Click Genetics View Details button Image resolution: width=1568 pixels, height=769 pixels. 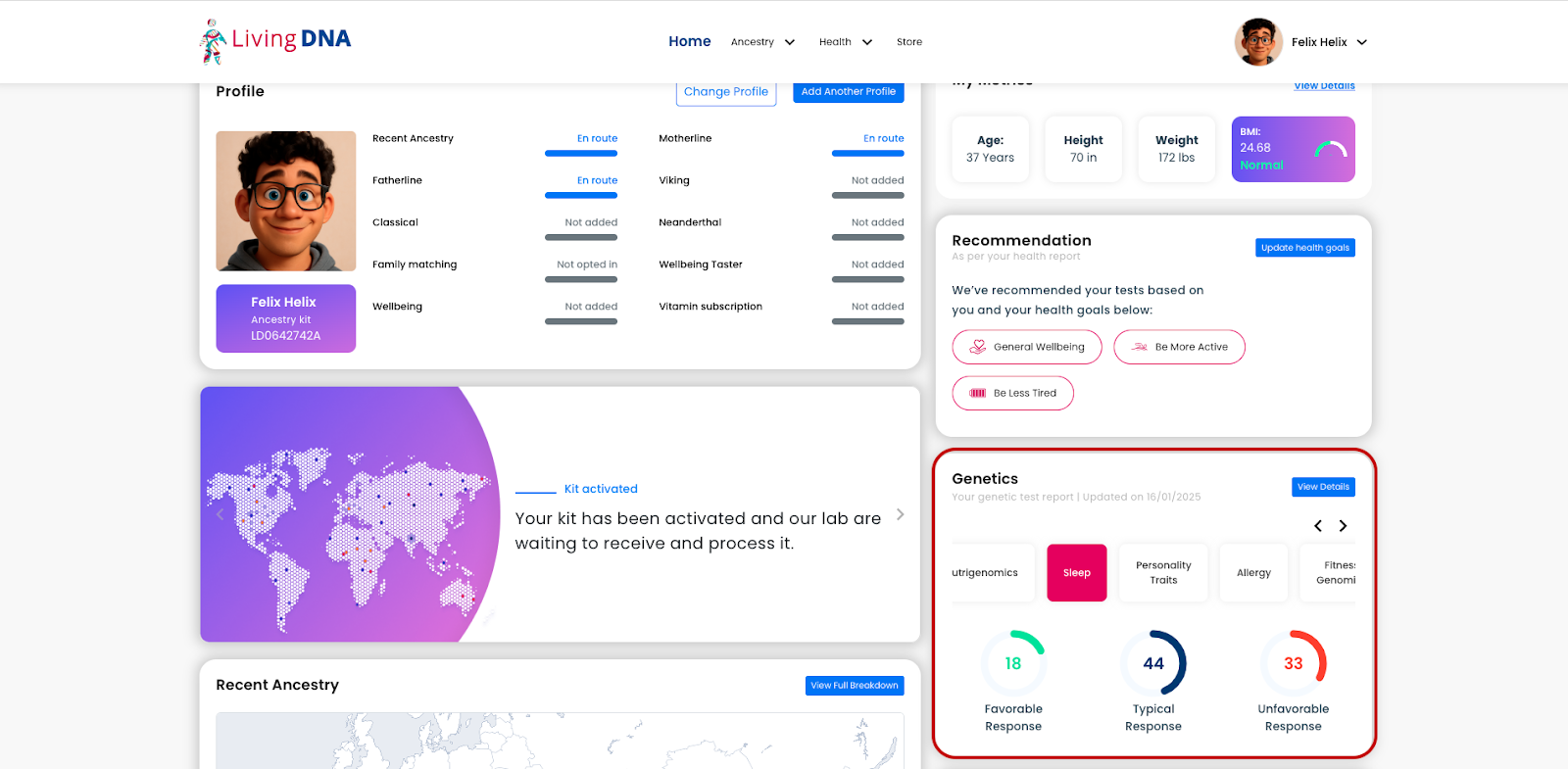1323,487
